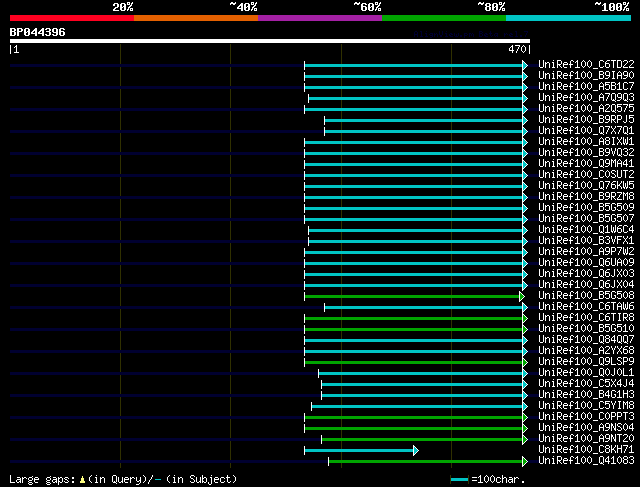Select the UniRef100_B9RZM8 name
Viewport: 640px width, 487px height.
coord(586,196)
